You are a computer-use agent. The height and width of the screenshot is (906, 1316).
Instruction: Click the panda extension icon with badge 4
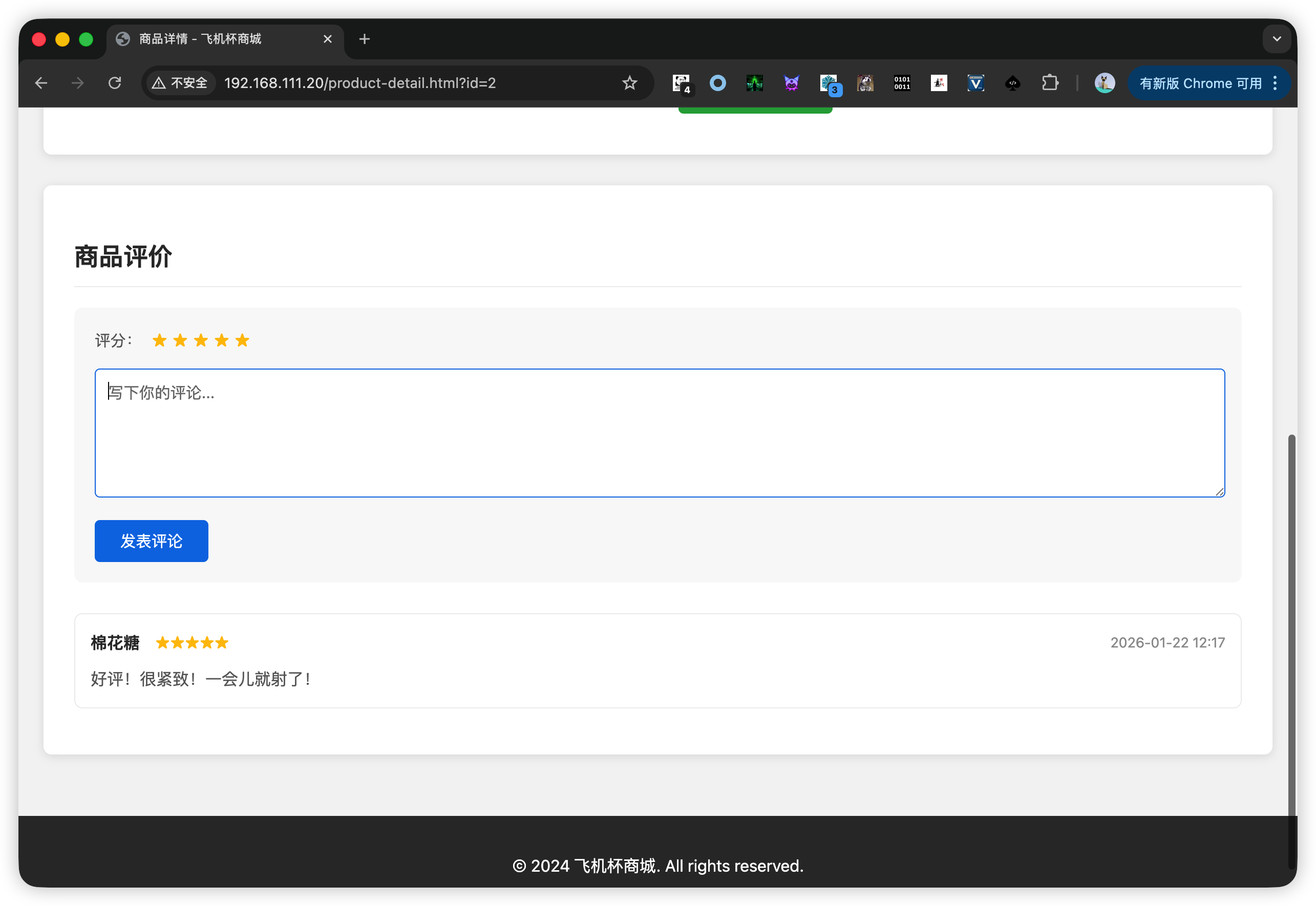(x=681, y=83)
